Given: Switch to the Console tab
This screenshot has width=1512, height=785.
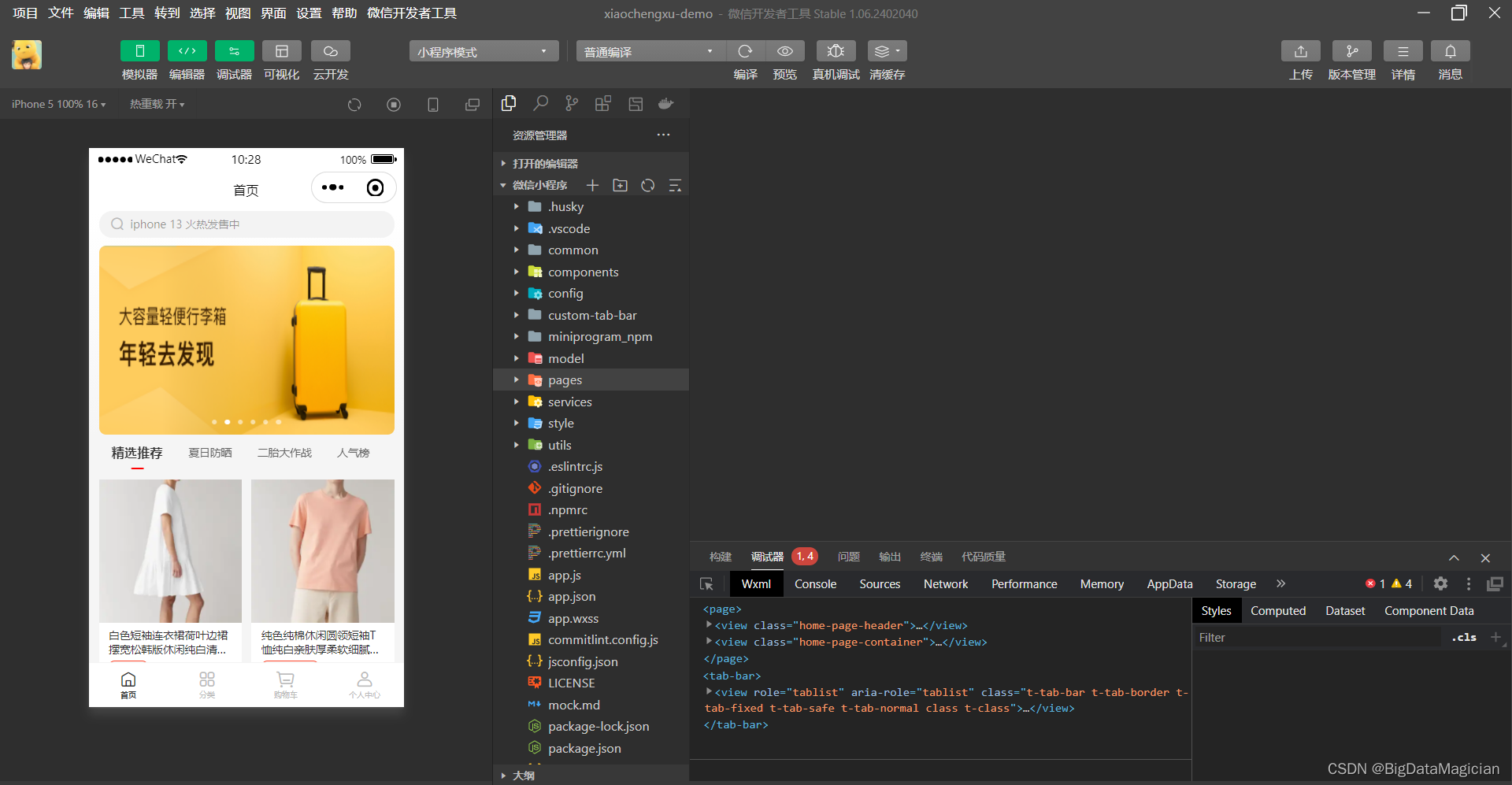Looking at the screenshot, I should pos(815,583).
